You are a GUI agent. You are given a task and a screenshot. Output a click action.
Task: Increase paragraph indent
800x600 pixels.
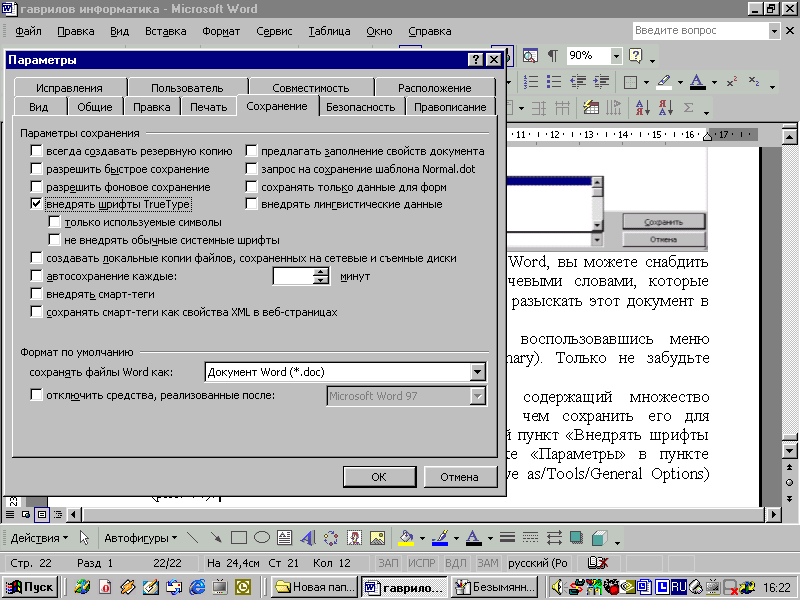point(601,82)
